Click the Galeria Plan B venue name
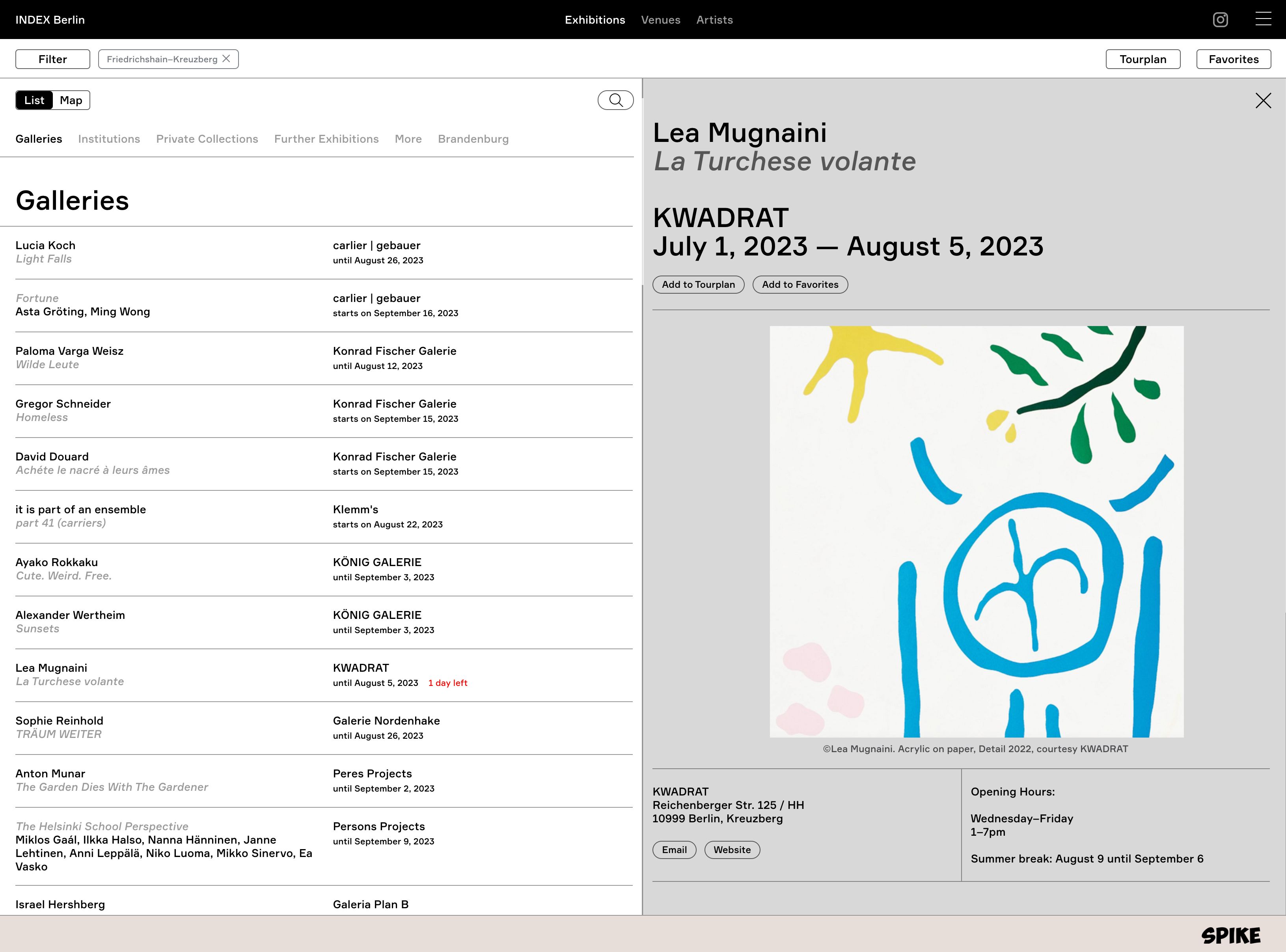Image resolution: width=1286 pixels, height=952 pixels. [371, 905]
